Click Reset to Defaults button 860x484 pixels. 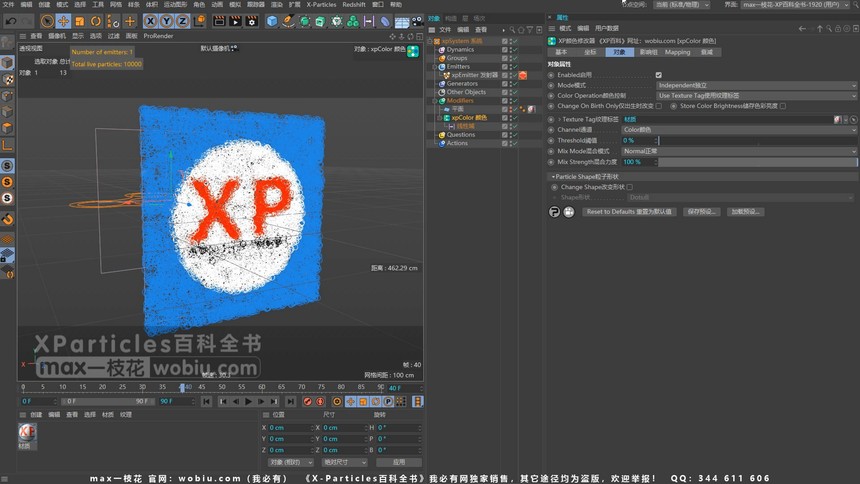(629, 212)
